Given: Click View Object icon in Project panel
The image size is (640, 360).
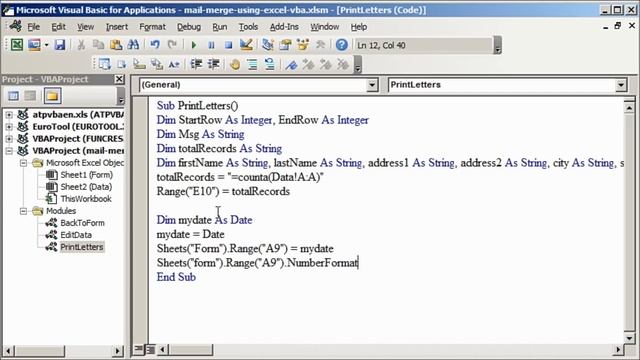Looking at the screenshot, I should coord(31,96).
